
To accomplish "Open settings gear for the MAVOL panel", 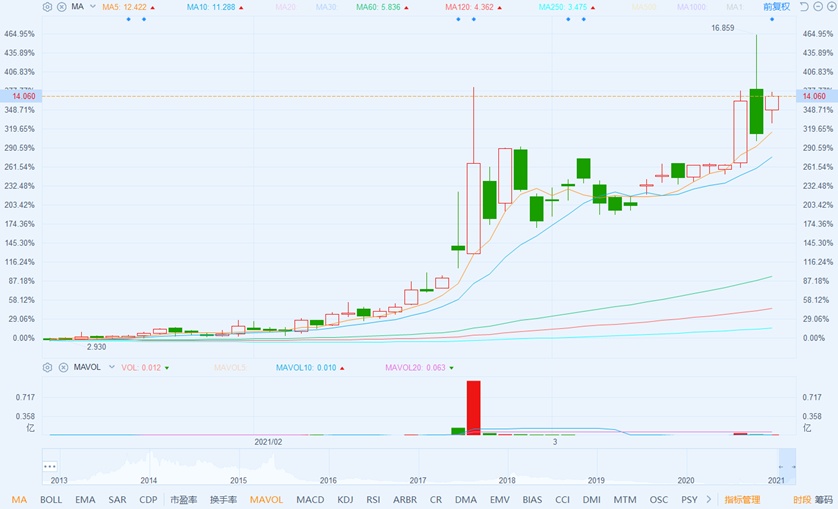I will [48, 367].
